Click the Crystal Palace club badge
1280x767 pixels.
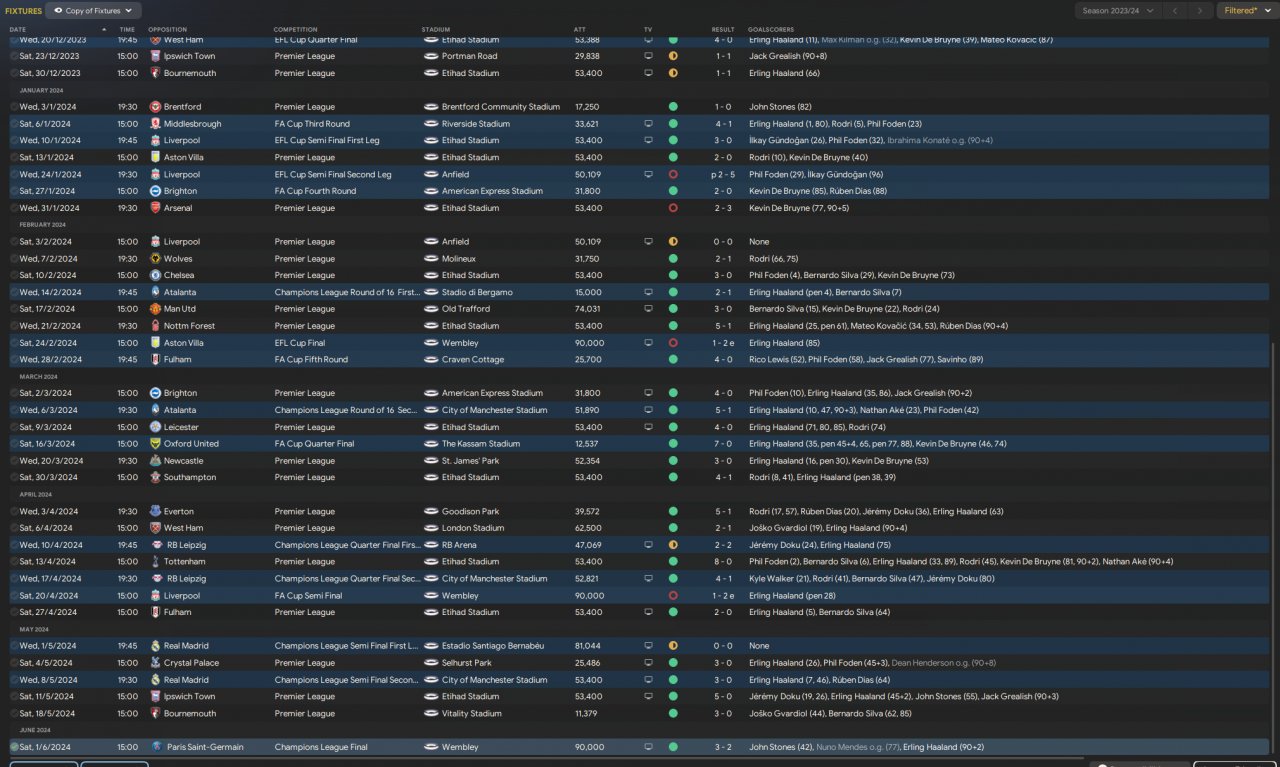point(155,663)
